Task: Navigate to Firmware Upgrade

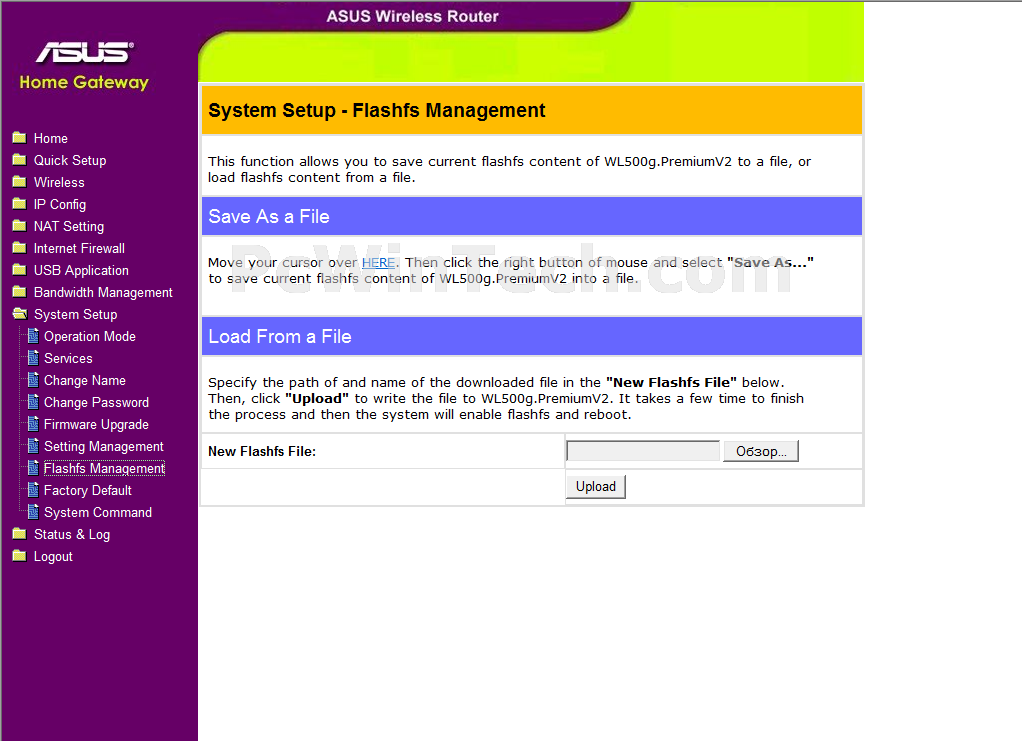Action: tap(96, 425)
